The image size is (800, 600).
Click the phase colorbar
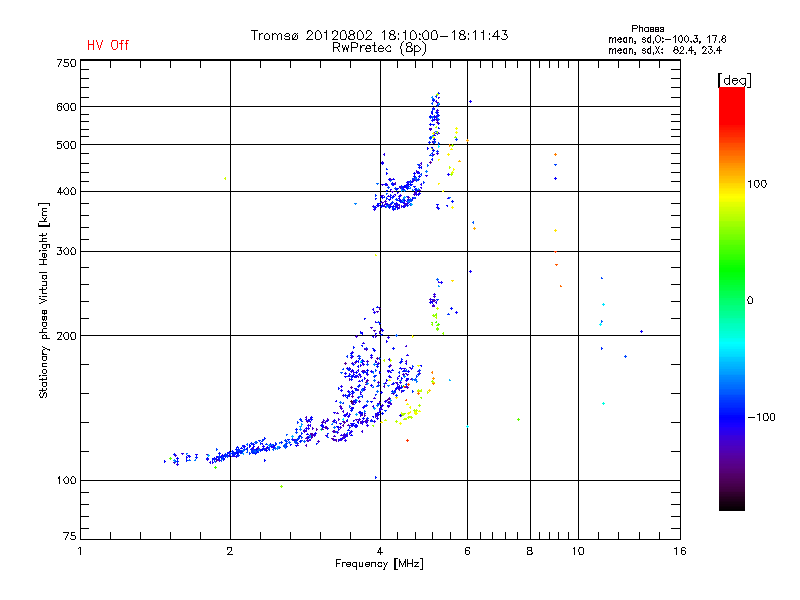[732, 298]
